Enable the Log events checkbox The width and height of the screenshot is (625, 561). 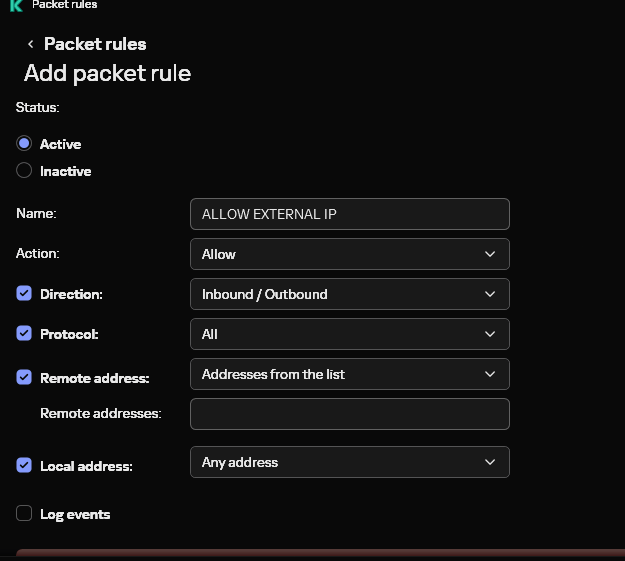[x=24, y=514]
